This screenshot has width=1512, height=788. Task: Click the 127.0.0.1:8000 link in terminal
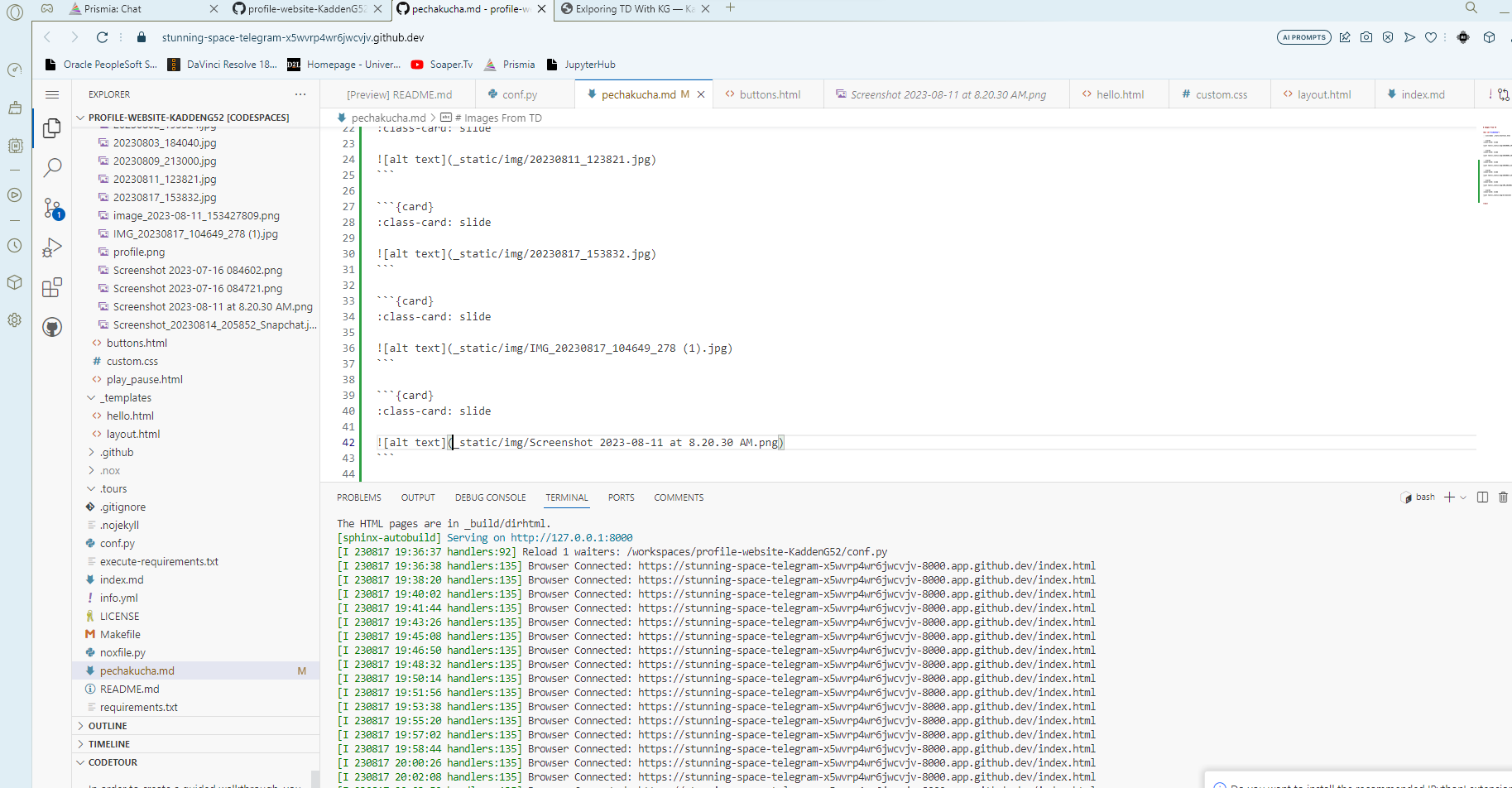click(571, 537)
